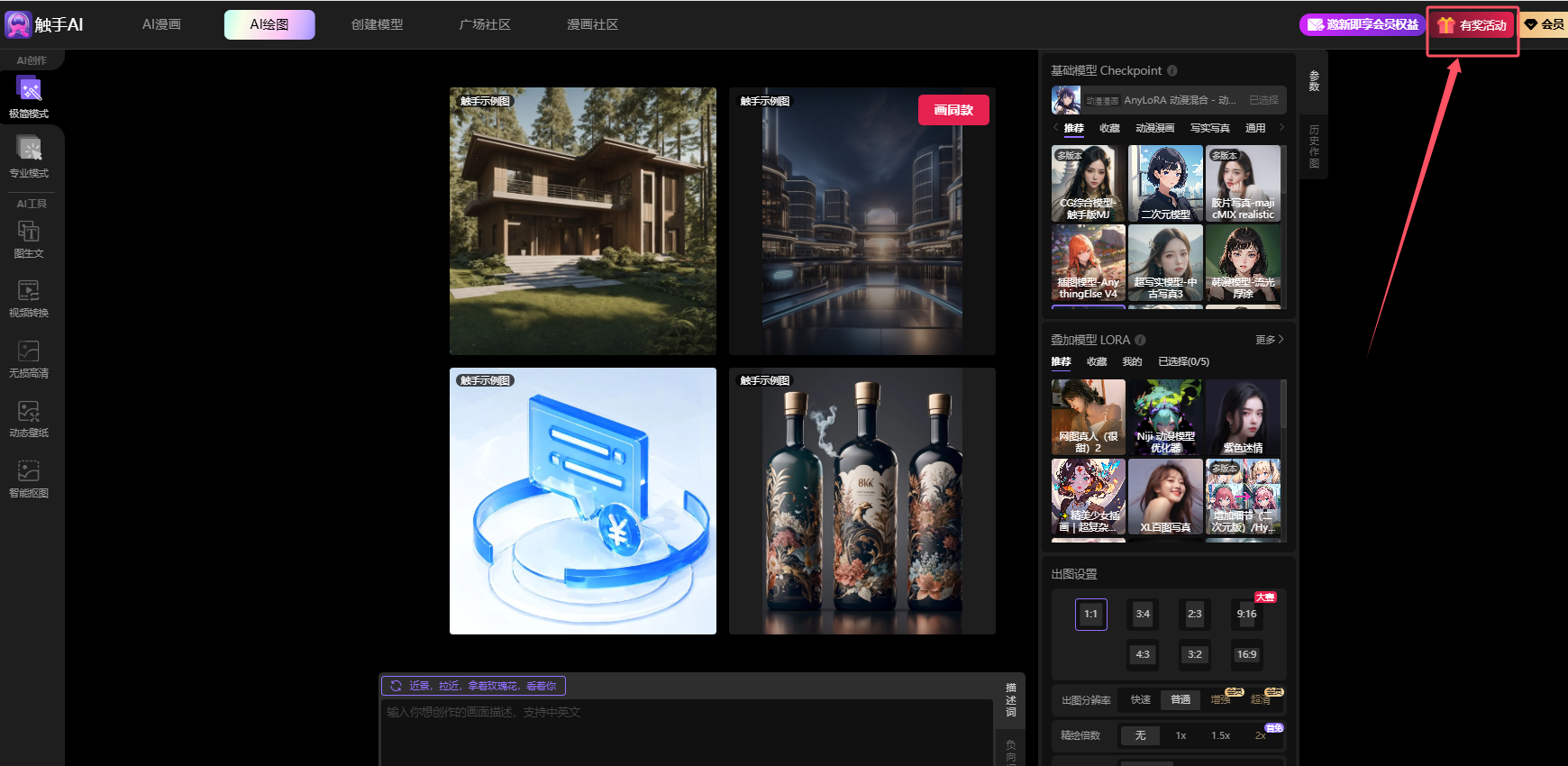Viewport: 1568px width, 766px height.
Task: Click the forest house example image
Action: click(583, 221)
